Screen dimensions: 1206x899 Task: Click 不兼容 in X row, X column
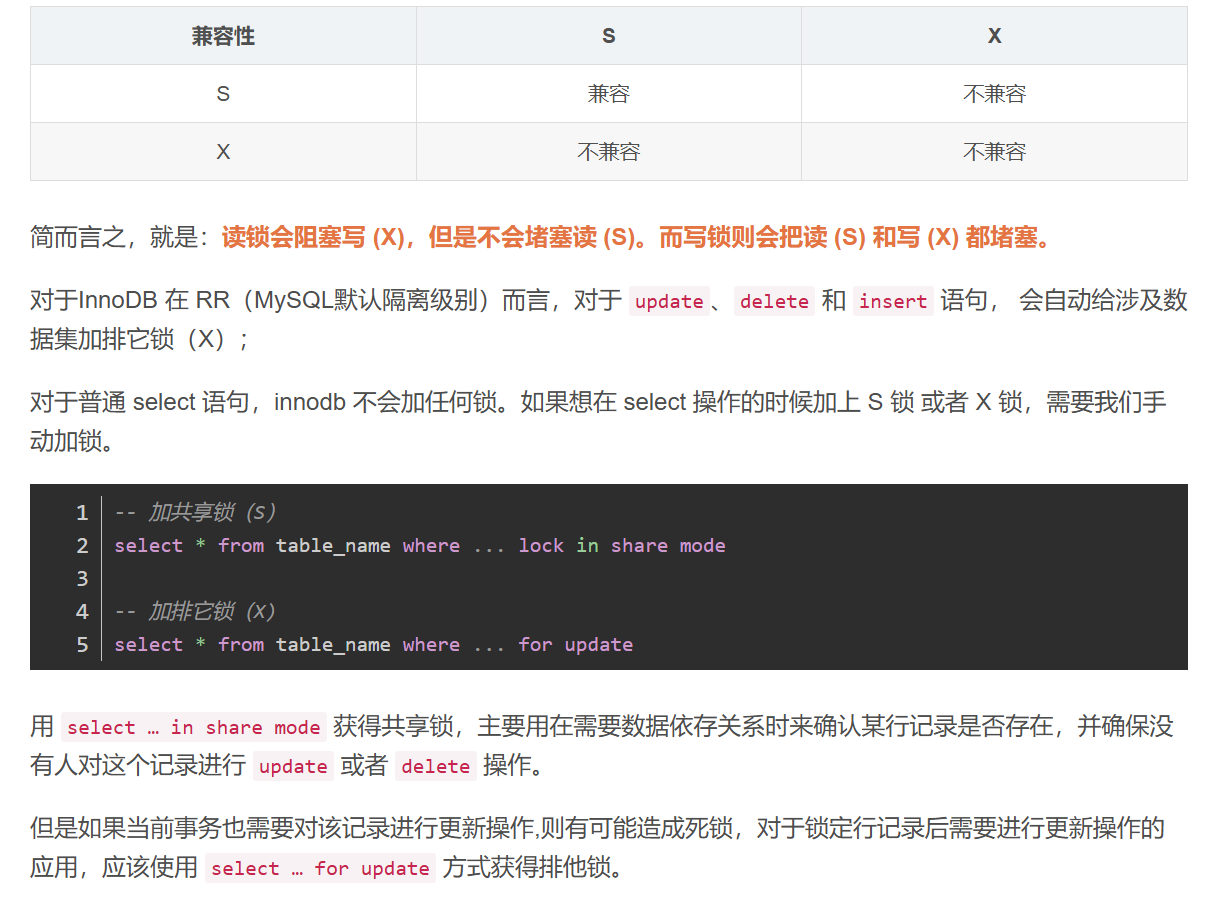tap(994, 152)
